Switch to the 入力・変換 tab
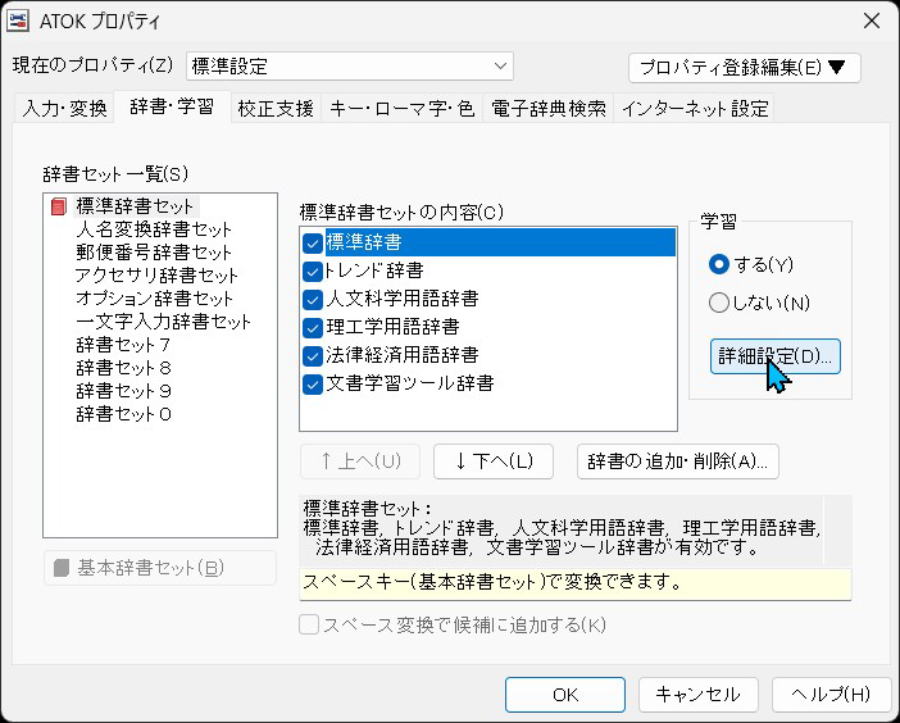 64,108
